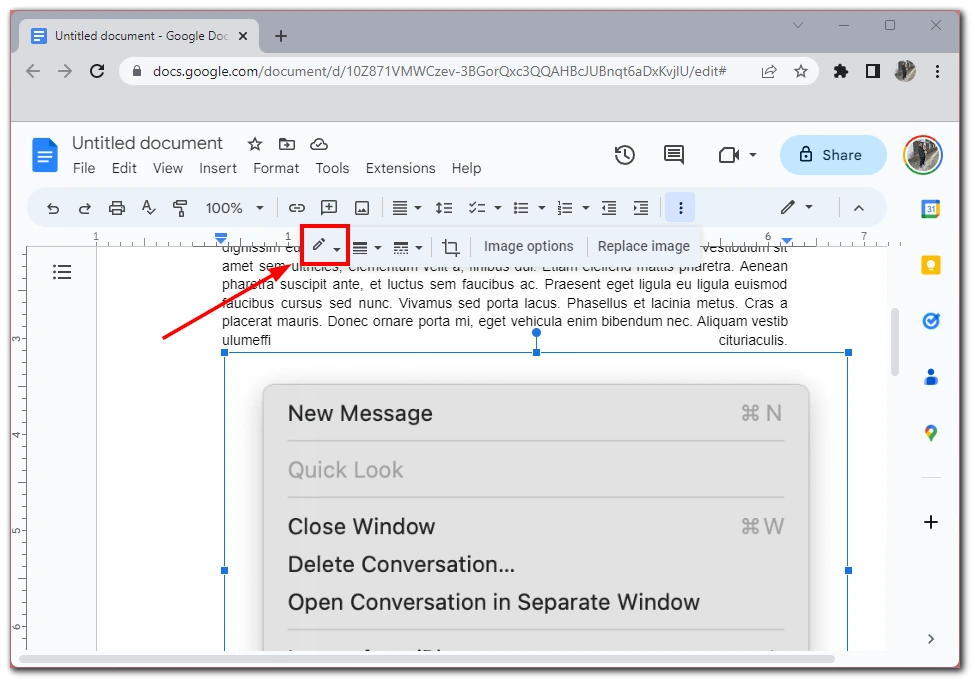This screenshot has width=978, height=686.
Task: Open version history clock icon
Action: point(625,155)
